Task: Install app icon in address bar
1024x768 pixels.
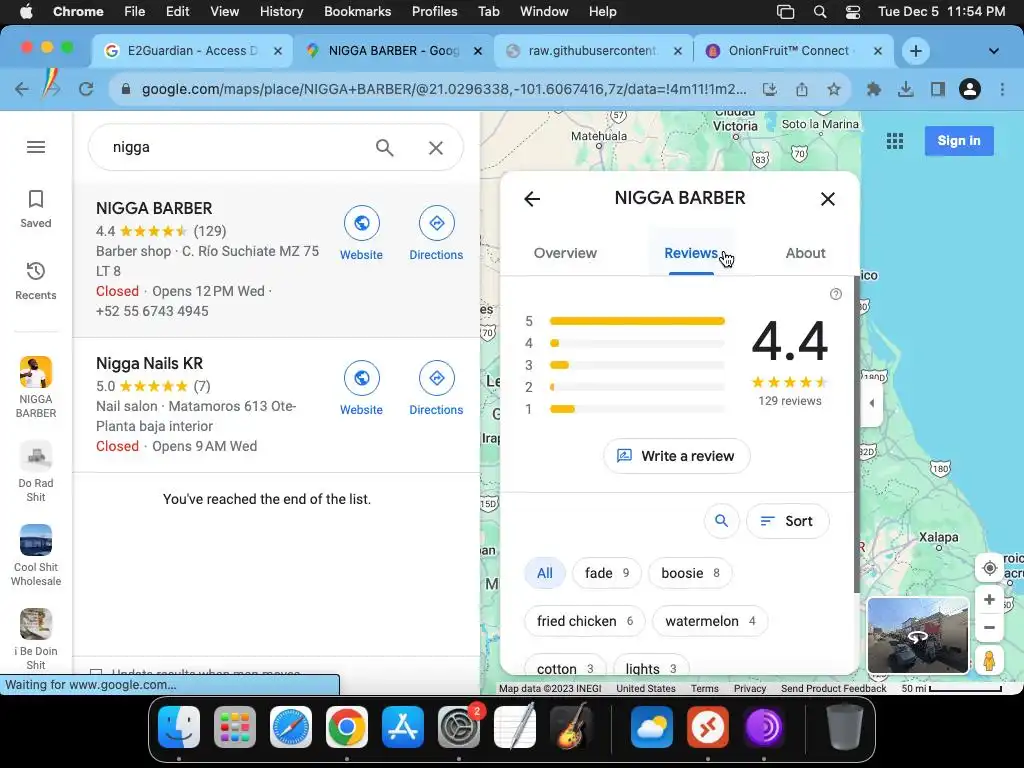Action: point(770,89)
